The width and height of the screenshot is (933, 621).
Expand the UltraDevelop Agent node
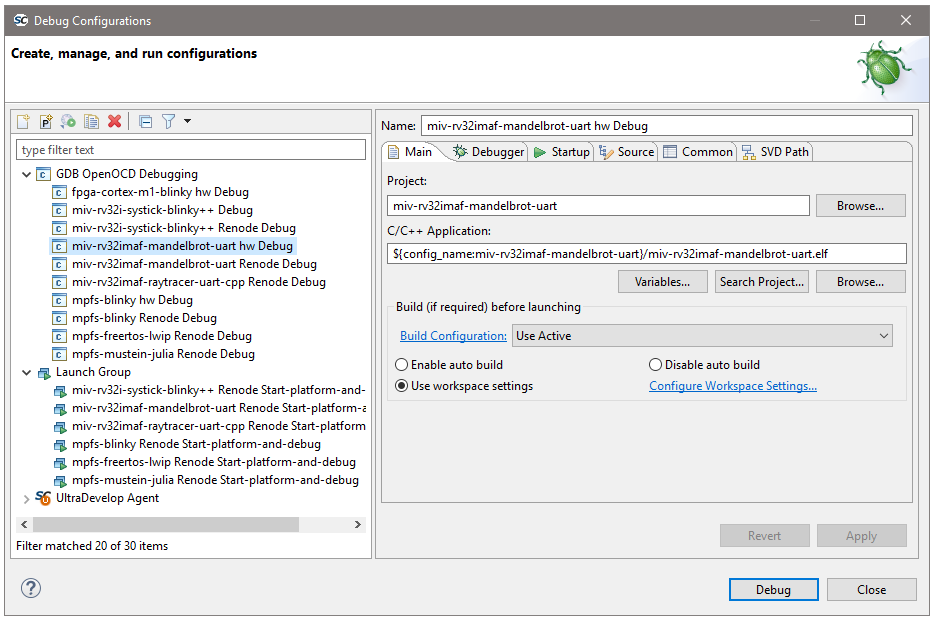26,499
